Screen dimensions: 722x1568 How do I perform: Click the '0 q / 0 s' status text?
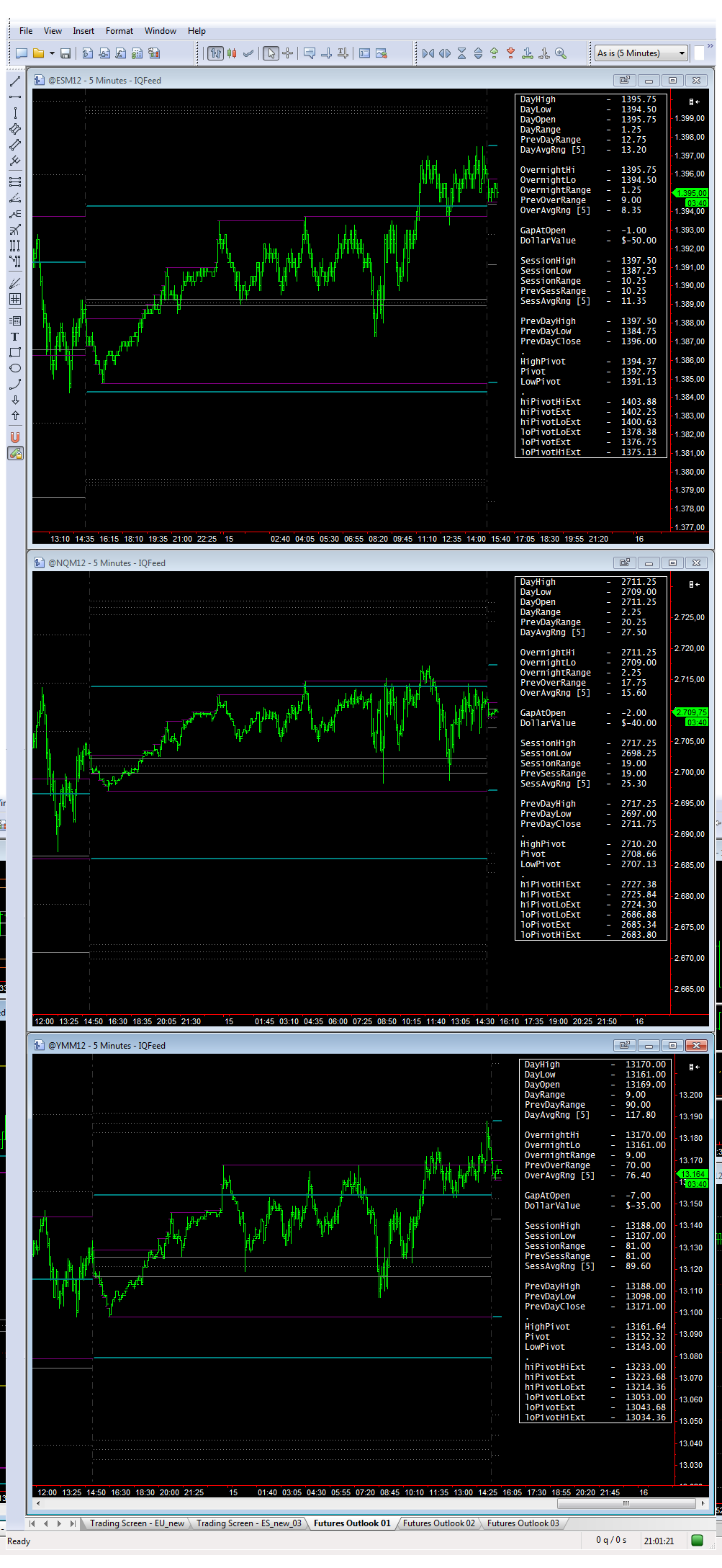click(x=611, y=1541)
